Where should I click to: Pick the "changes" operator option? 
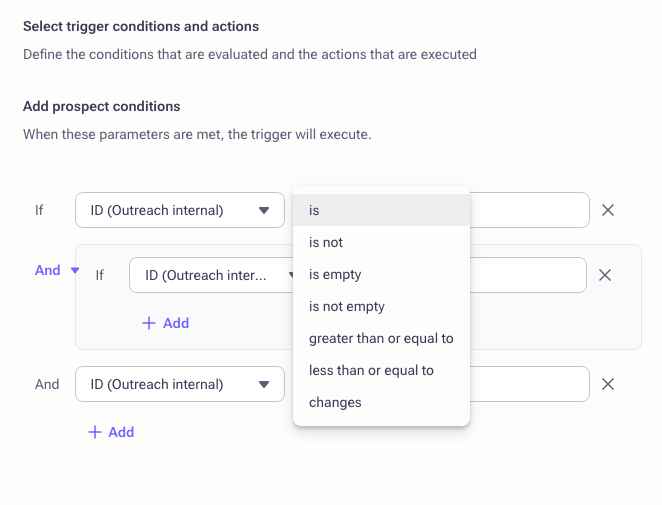pyautogui.click(x=381, y=402)
